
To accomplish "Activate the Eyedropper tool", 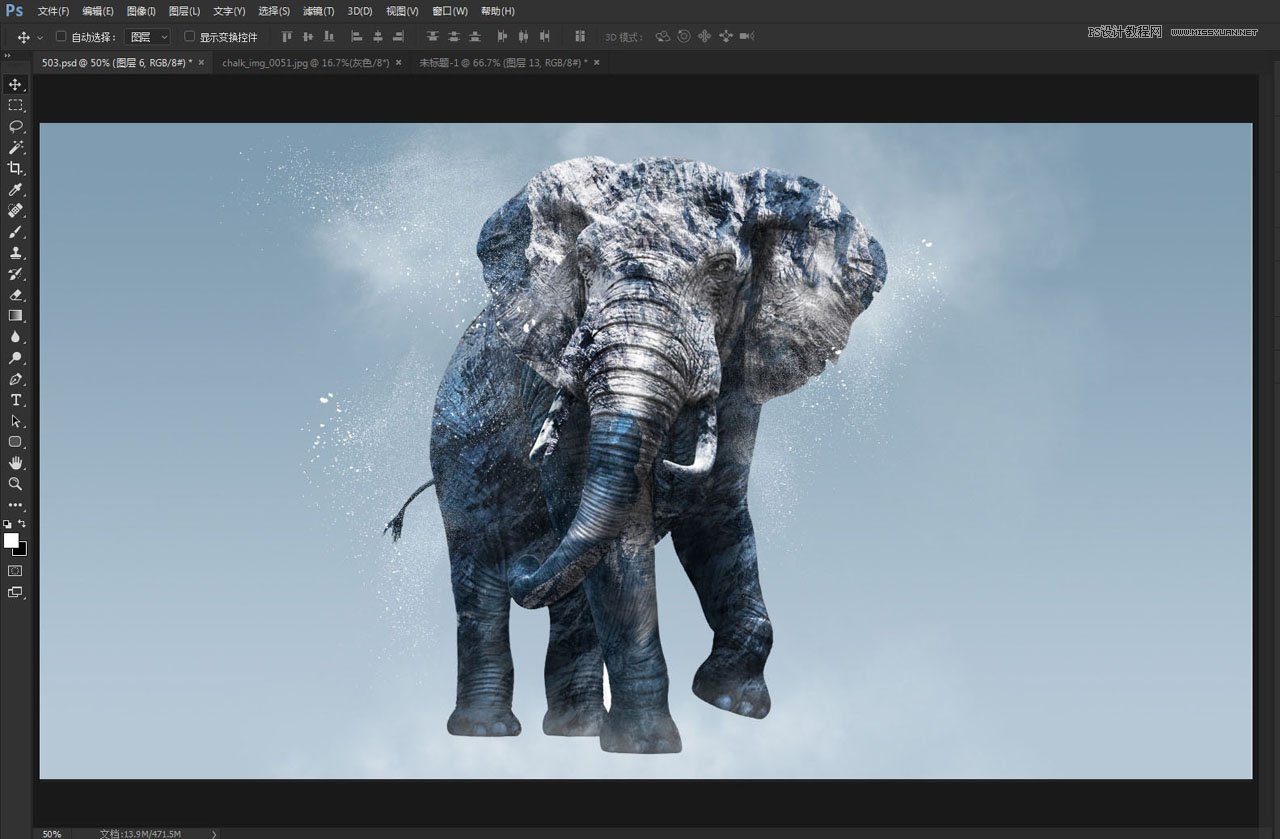I will click(15, 190).
